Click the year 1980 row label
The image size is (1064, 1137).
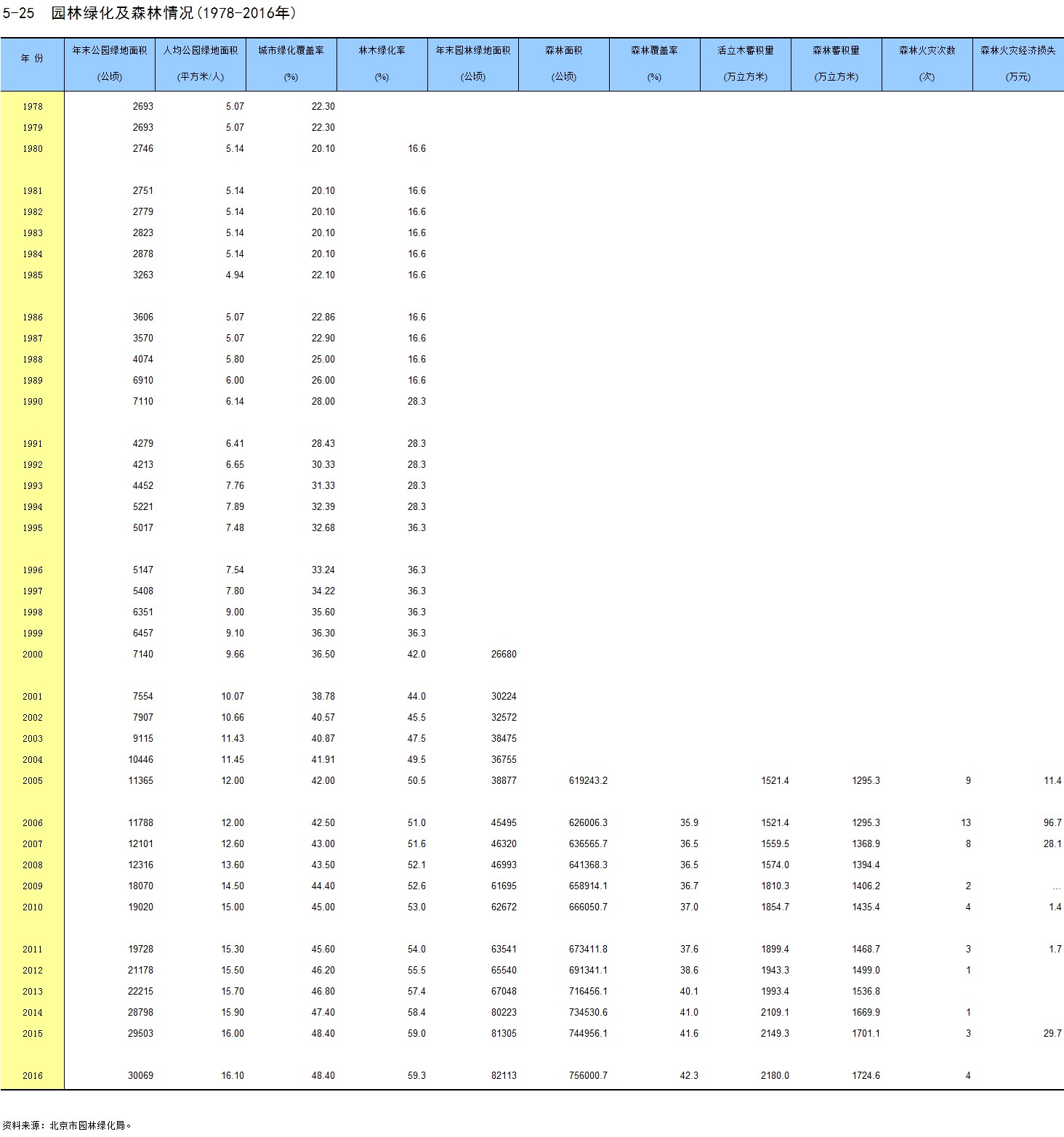(x=33, y=149)
